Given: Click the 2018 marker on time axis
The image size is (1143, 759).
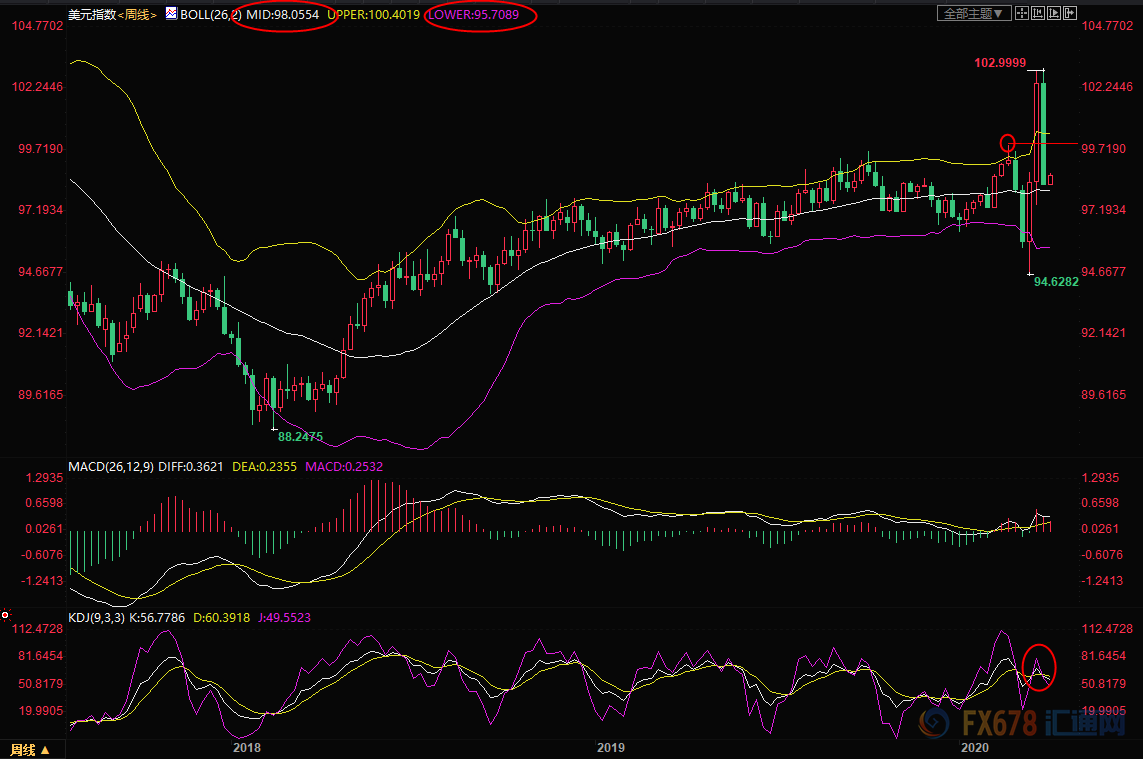Looking at the screenshot, I should coord(246,747).
